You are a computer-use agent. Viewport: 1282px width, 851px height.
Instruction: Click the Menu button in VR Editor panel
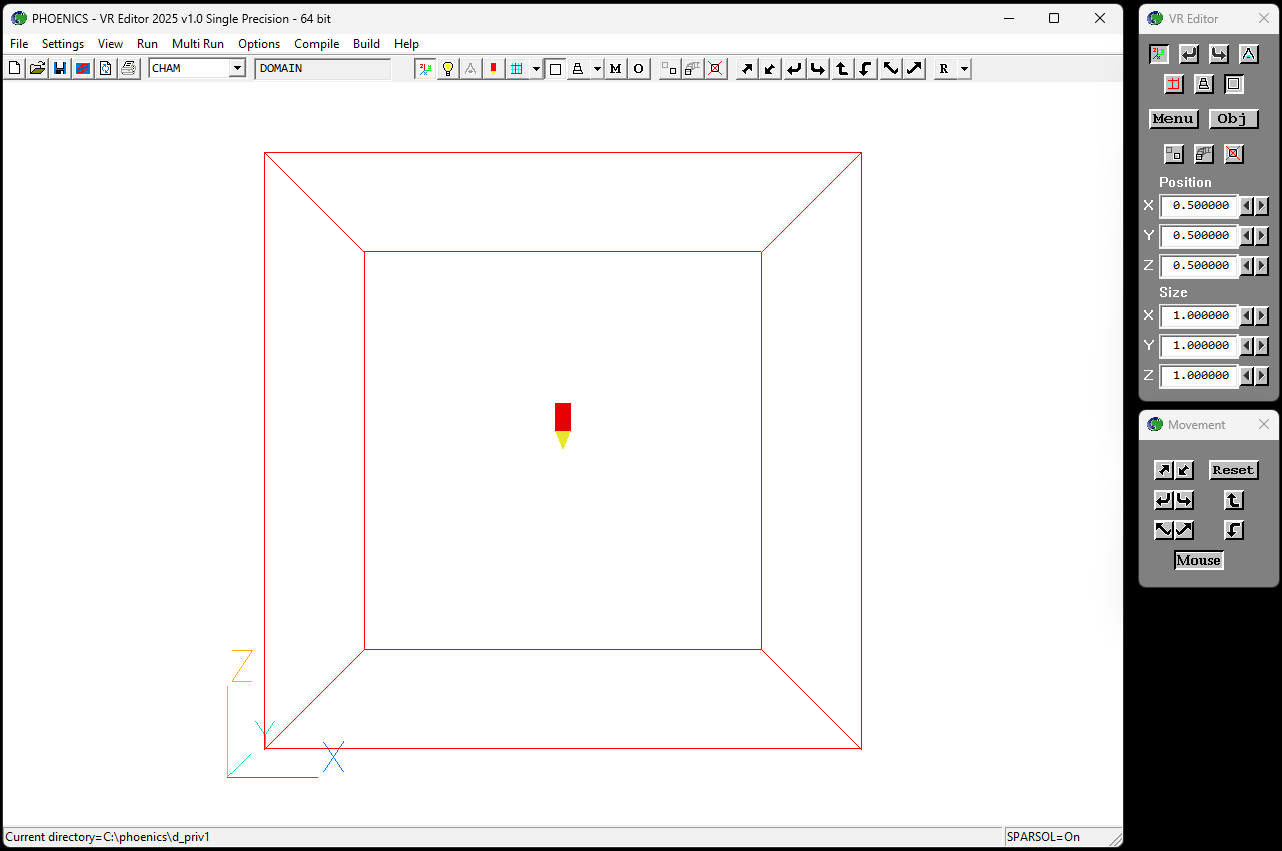(1173, 119)
